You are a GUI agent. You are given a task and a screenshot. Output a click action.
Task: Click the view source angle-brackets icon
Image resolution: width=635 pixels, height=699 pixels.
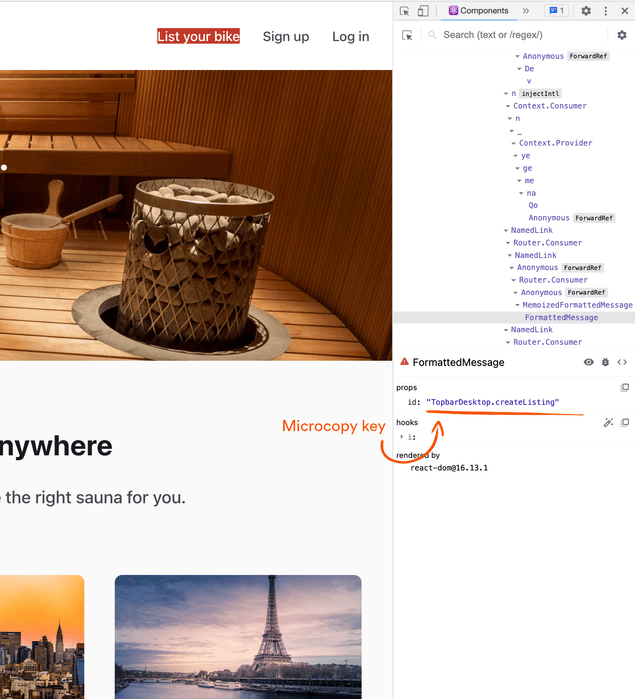coord(622,362)
